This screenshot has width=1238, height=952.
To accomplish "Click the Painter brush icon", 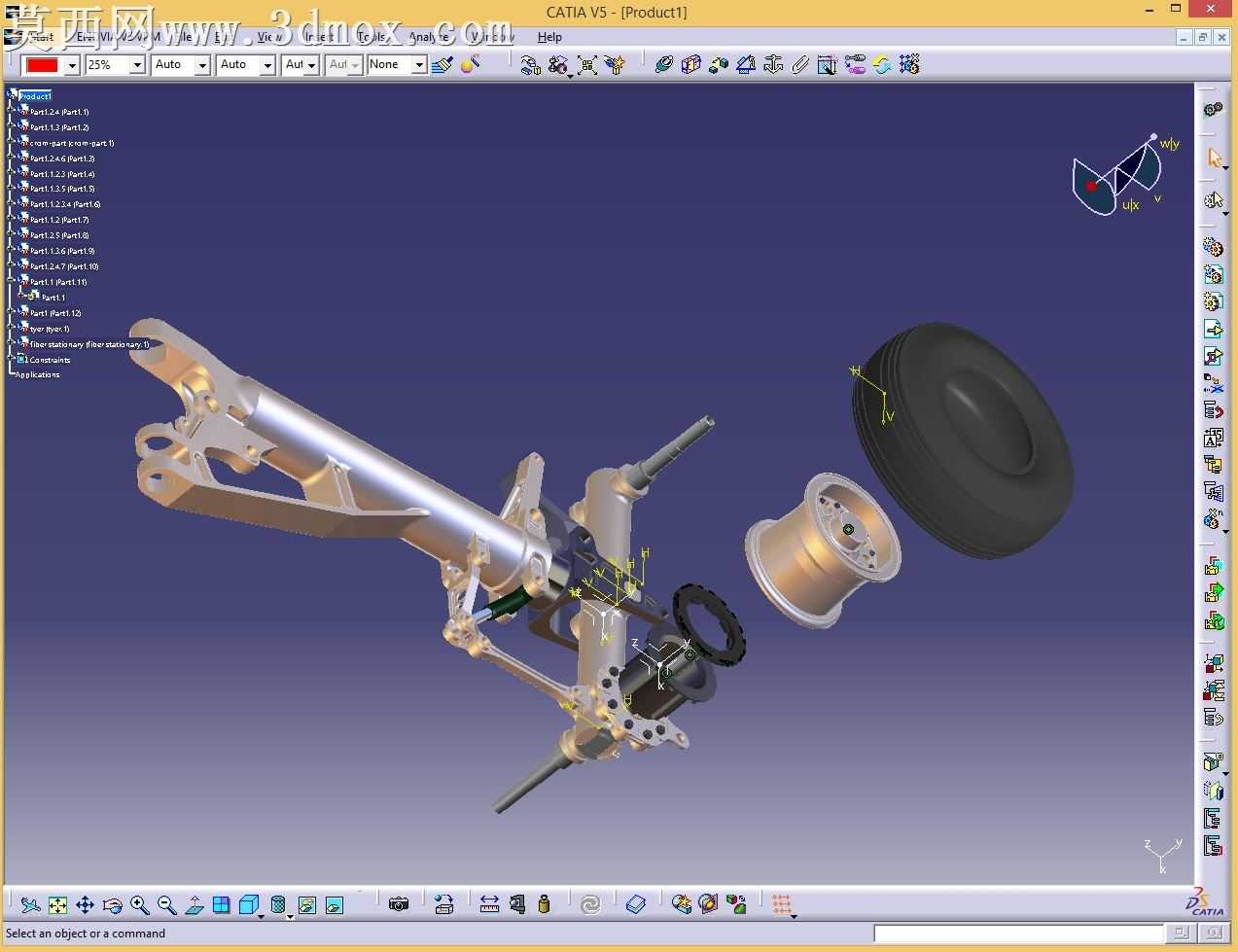I will 442,65.
